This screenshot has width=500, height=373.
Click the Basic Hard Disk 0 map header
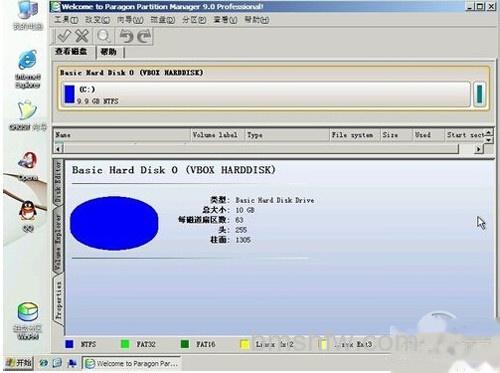tap(131, 73)
